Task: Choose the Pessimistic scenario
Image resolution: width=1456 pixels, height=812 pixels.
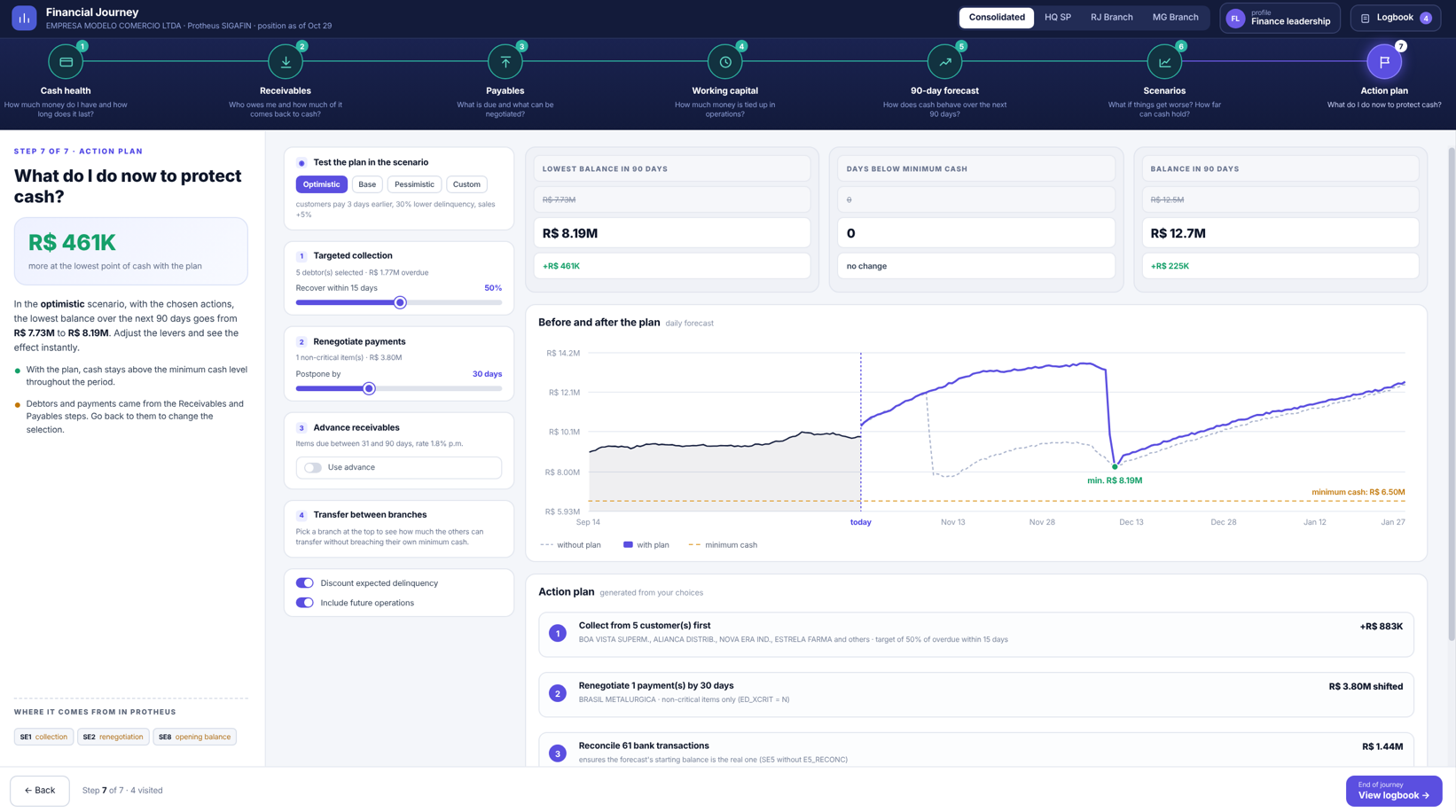Action: coord(414,184)
